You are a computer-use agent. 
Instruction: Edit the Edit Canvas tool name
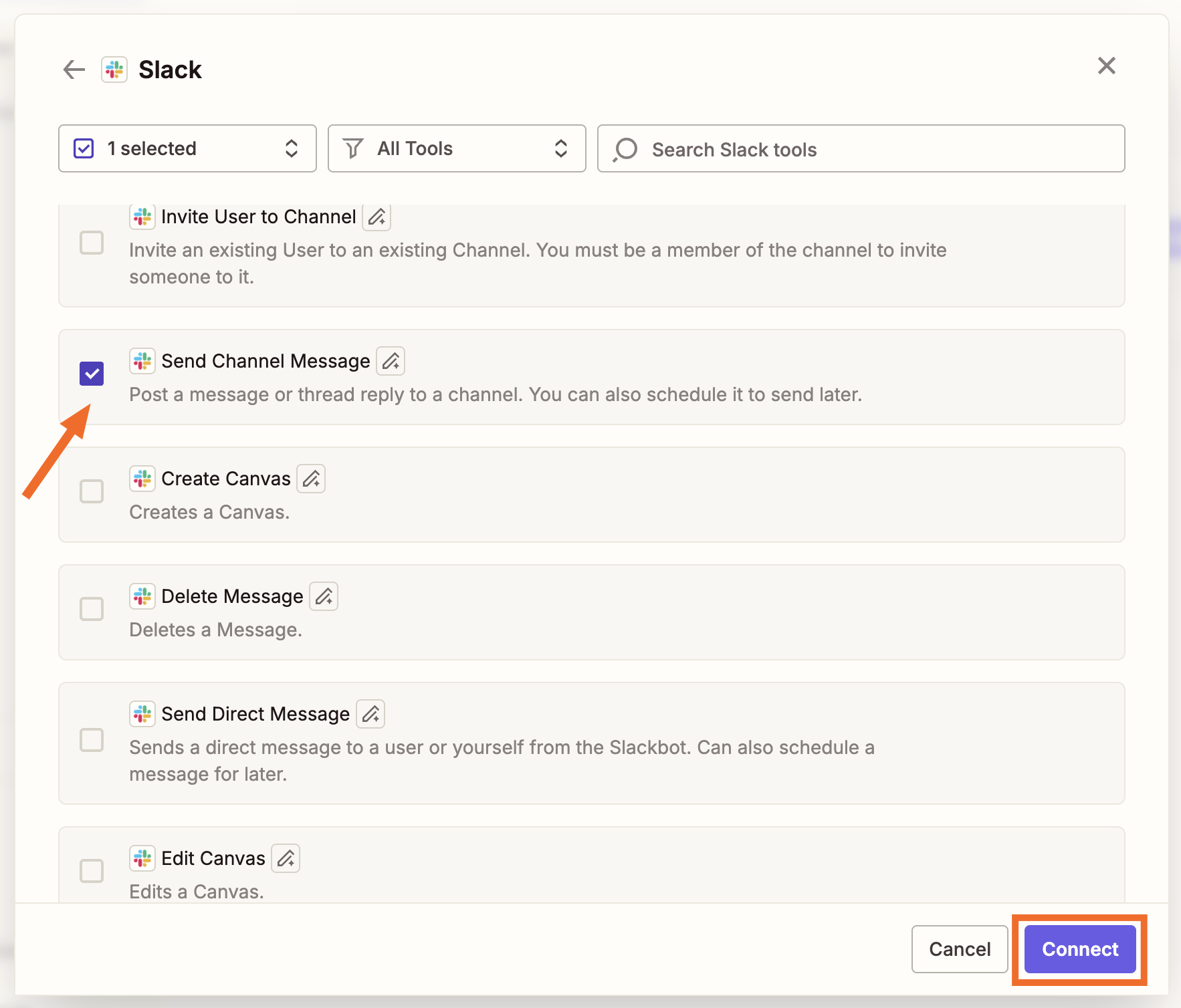(x=286, y=858)
